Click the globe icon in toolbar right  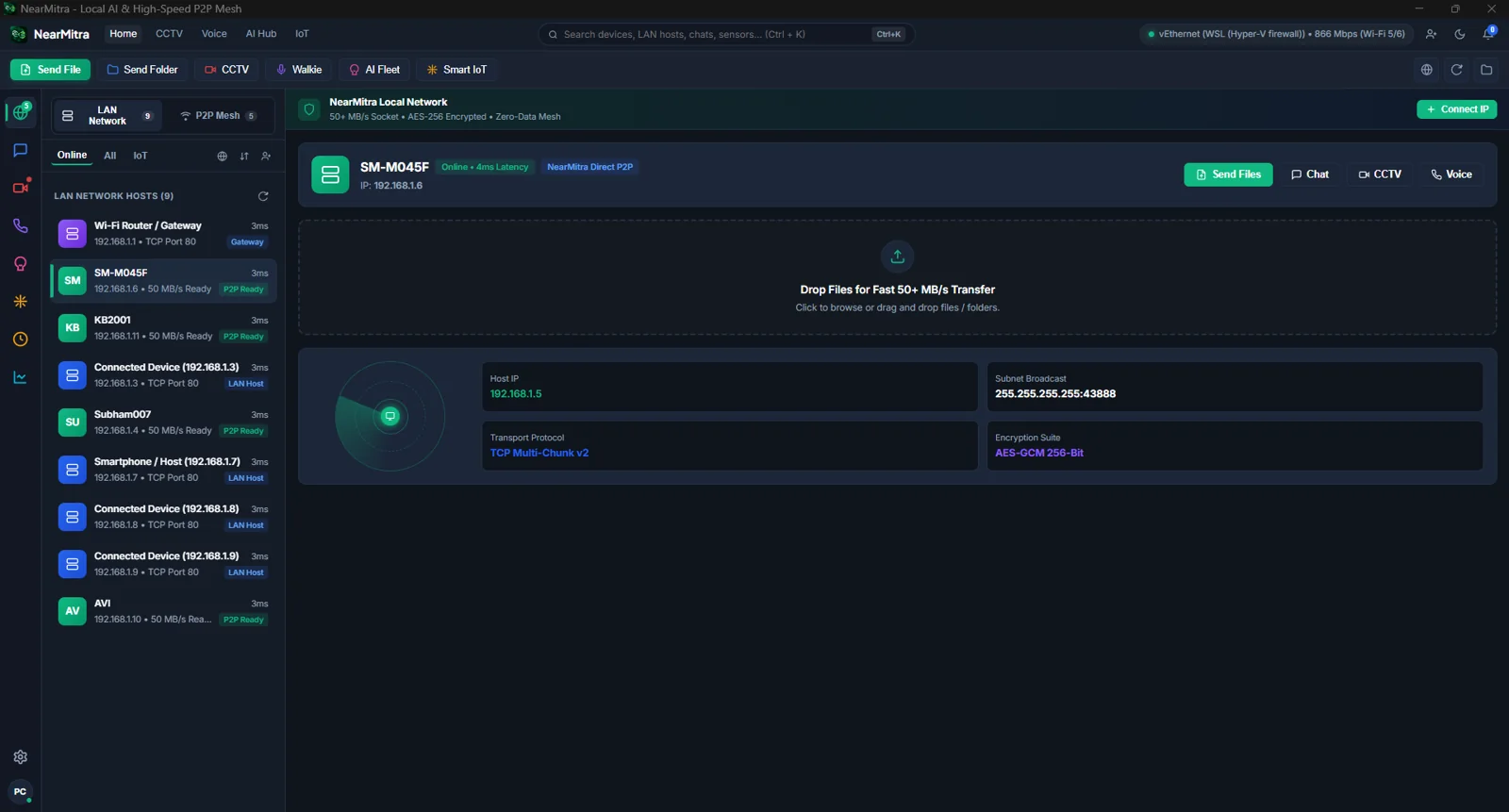coord(1426,70)
